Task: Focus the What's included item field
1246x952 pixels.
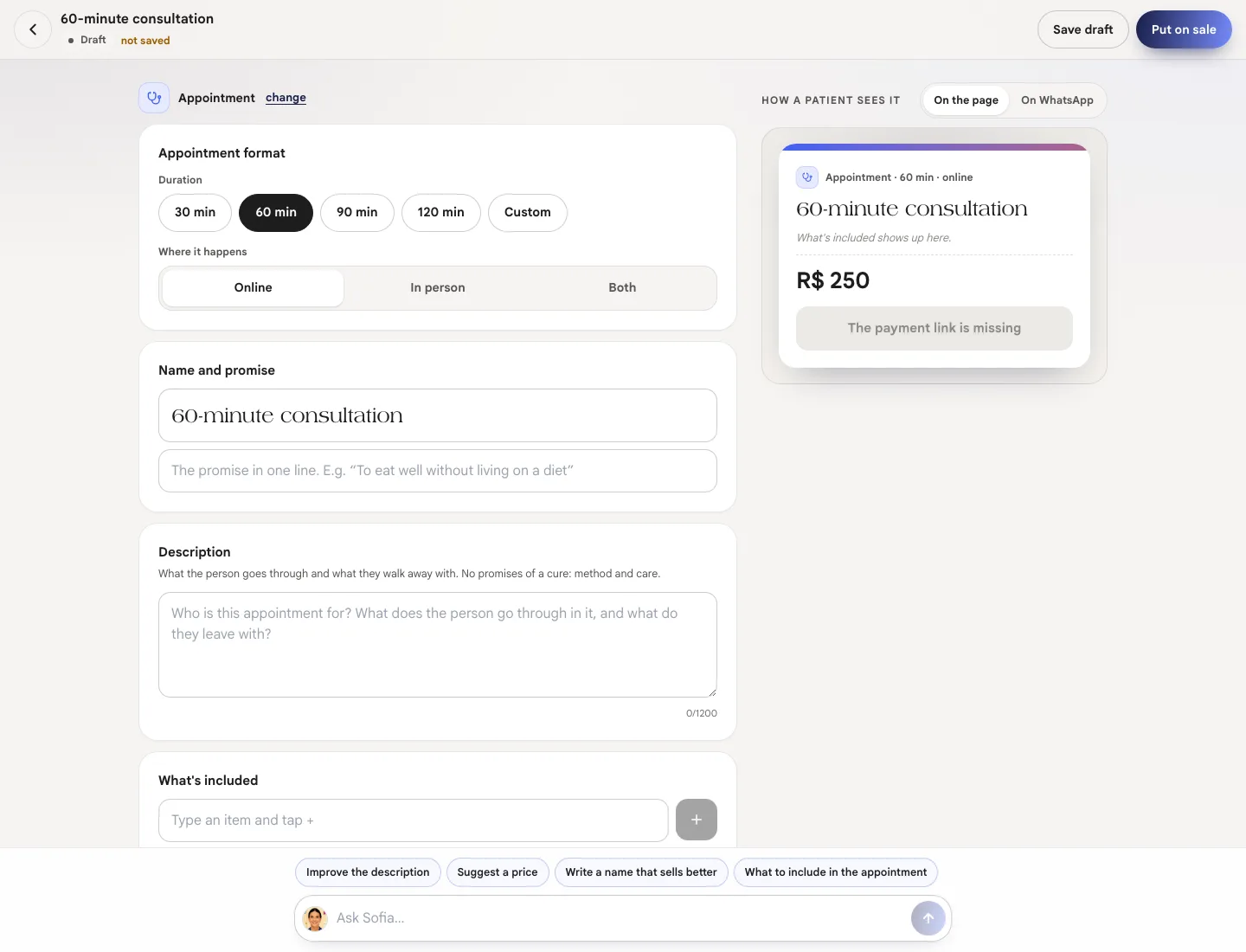Action: coord(414,820)
